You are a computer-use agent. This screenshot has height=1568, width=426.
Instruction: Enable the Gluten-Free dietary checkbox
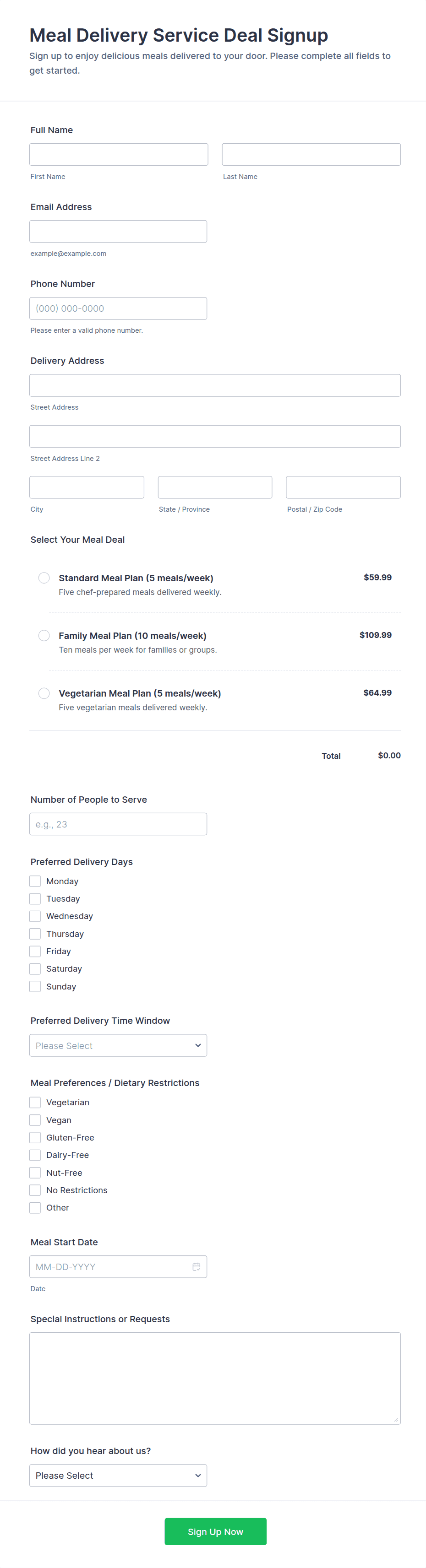[x=35, y=1138]
